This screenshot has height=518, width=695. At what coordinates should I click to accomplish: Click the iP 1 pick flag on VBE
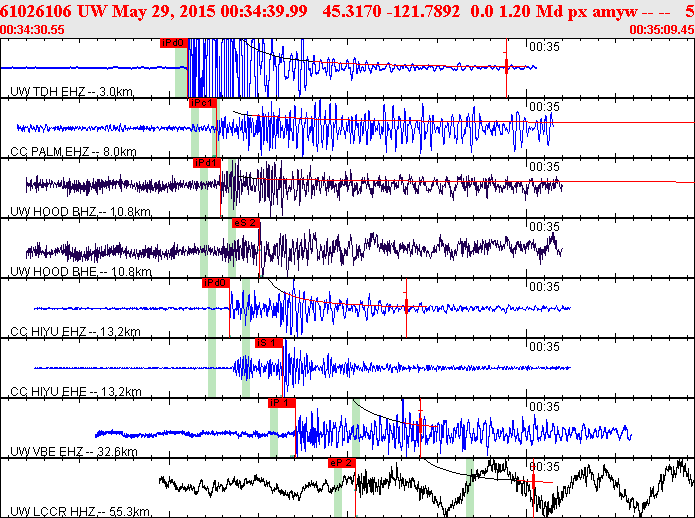pos(282,403)
